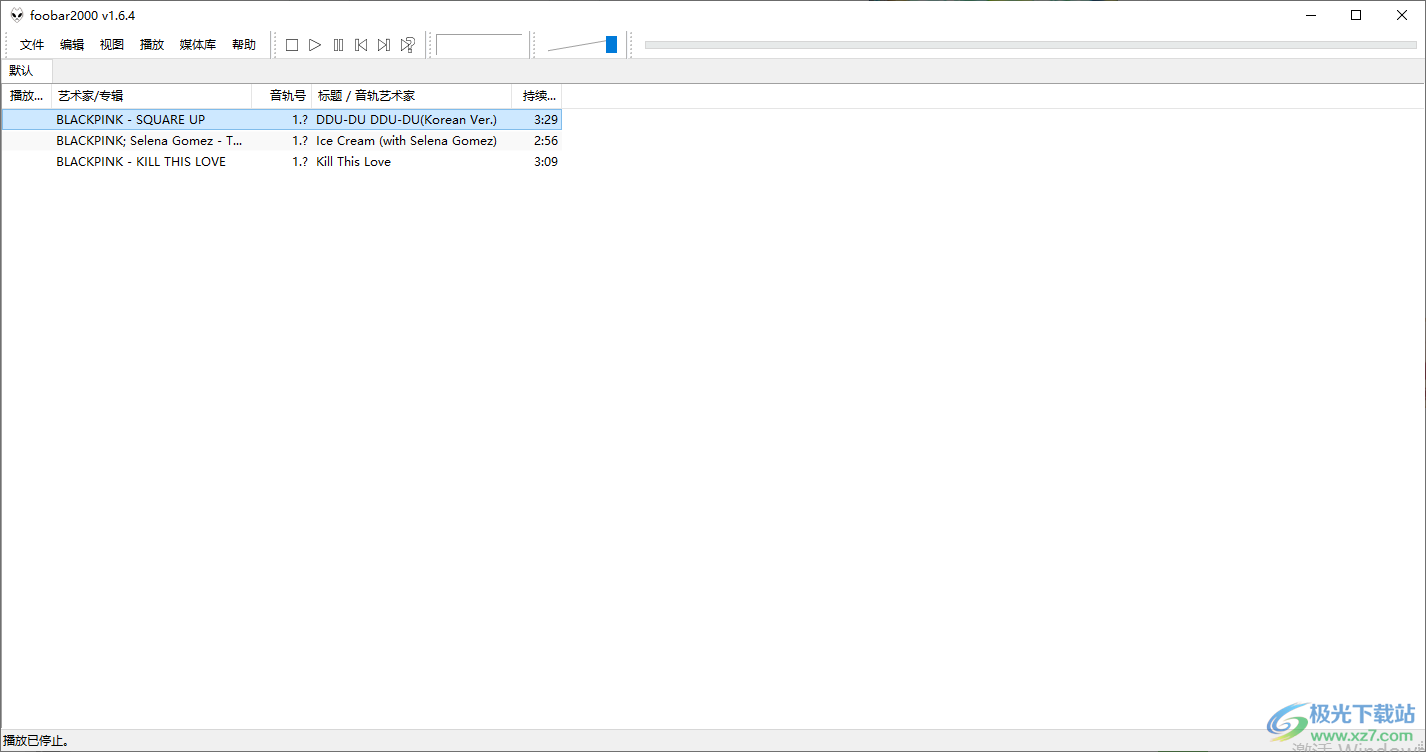Open the 播放 menu

point(152,45)
